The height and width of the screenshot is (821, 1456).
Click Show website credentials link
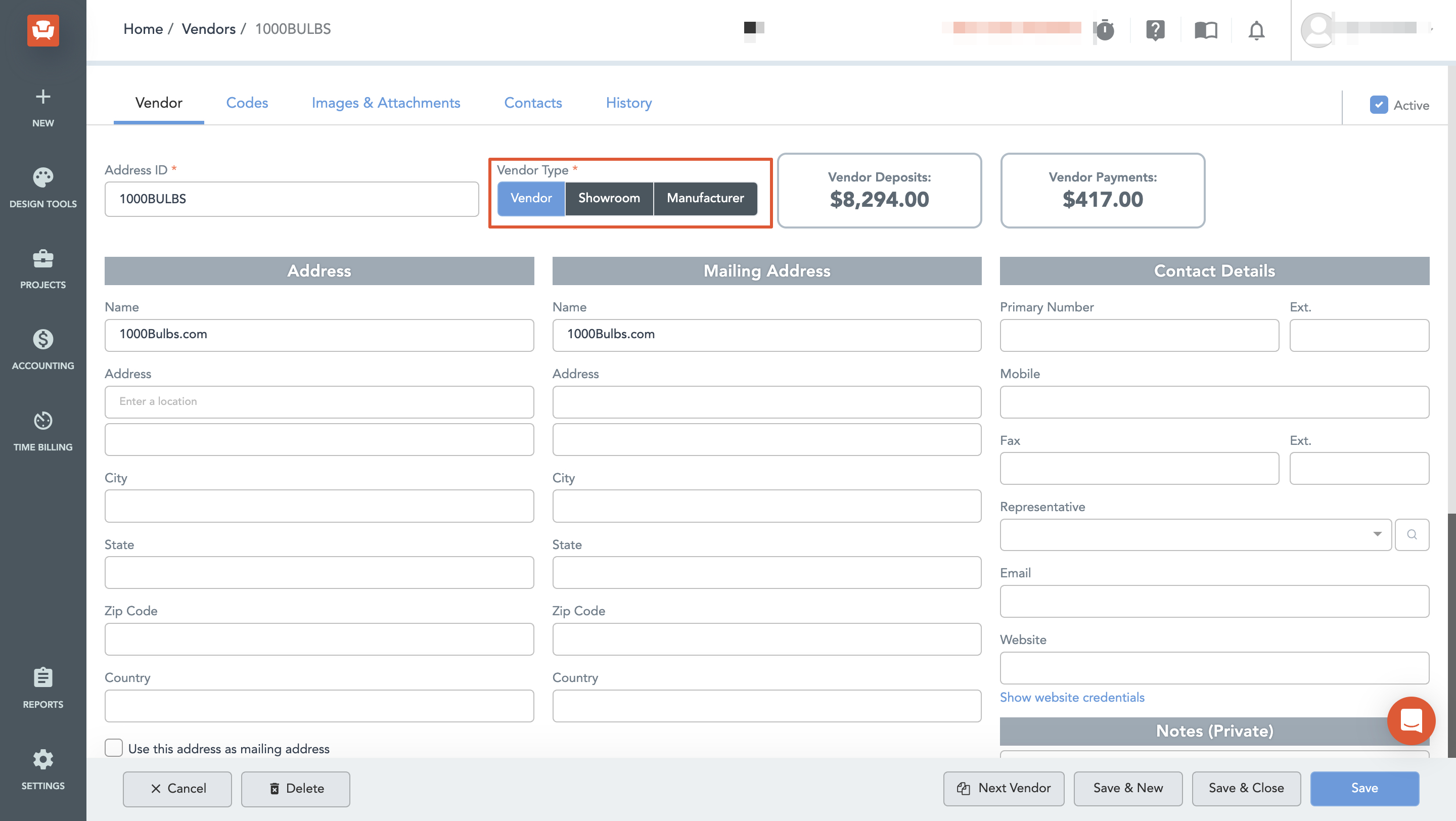[1072, 697]
